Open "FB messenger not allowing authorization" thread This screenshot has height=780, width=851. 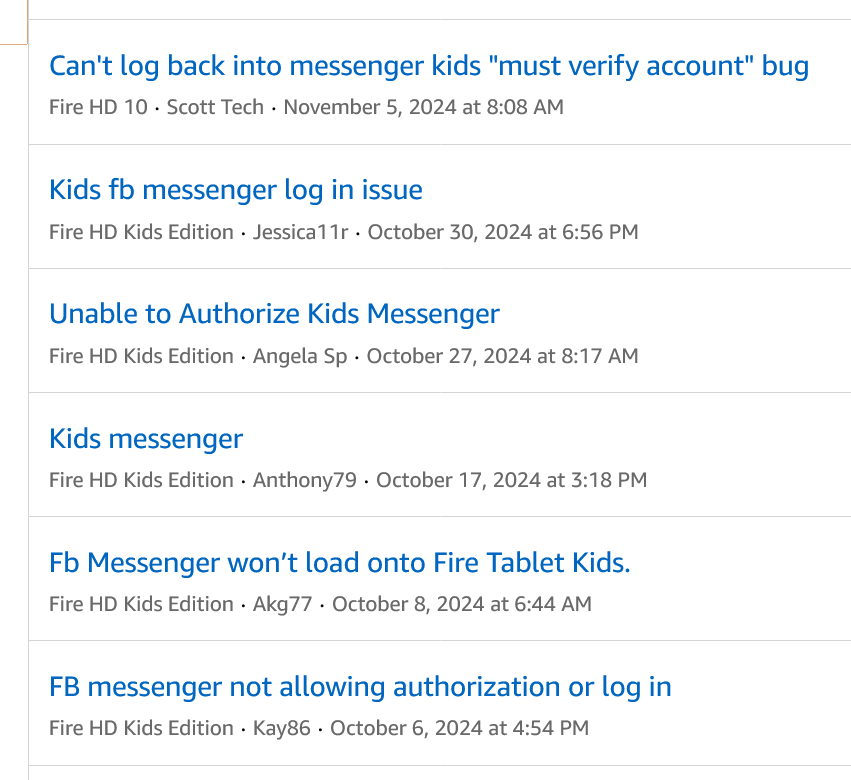[x=360, y=686]
